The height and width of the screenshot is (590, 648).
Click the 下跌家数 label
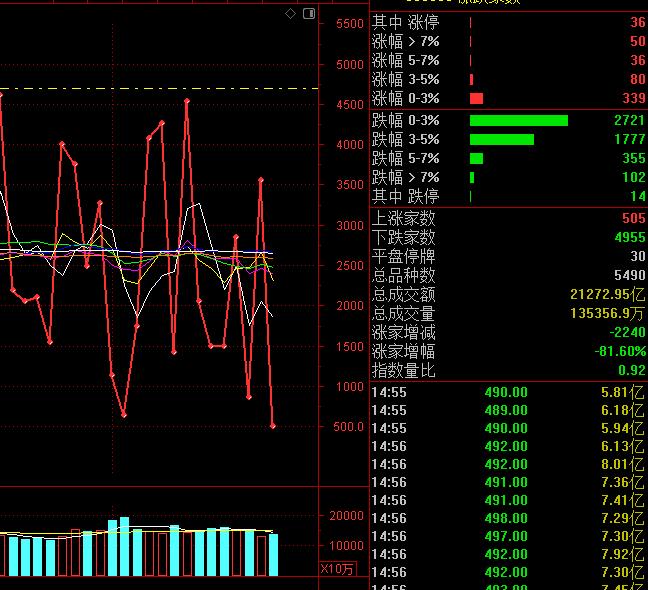[404, 237]
